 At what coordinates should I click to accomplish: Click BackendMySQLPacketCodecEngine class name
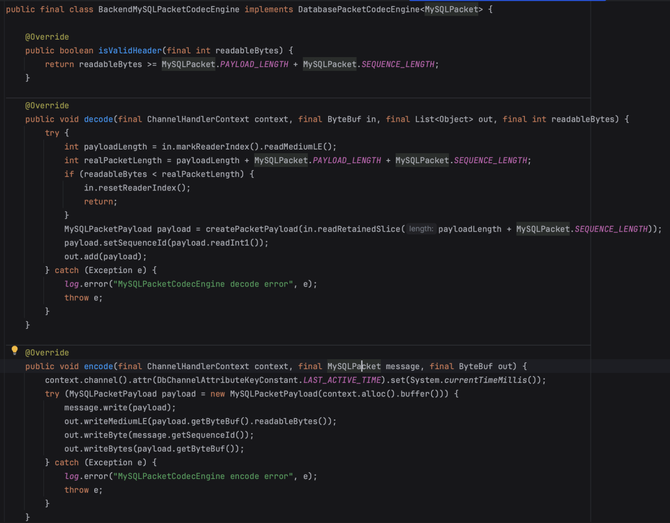point(169,9)
